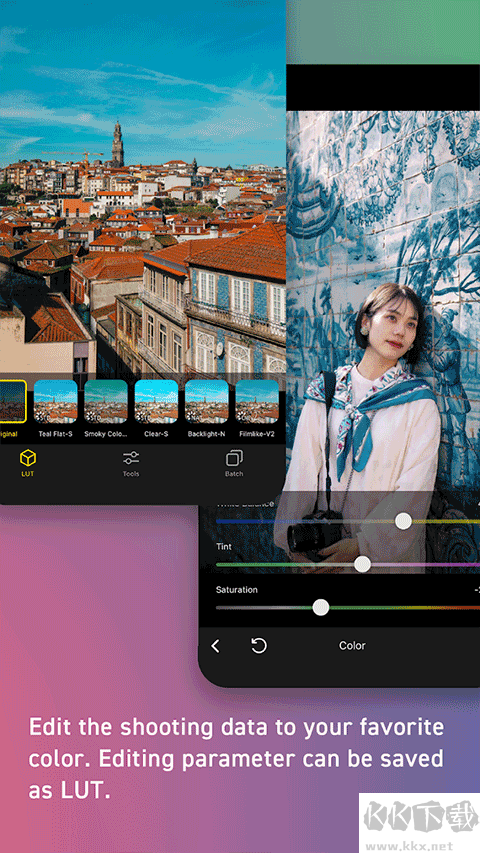Tap the reset circular arrow icon
The image size is (480, 853).
coord(259,646)
